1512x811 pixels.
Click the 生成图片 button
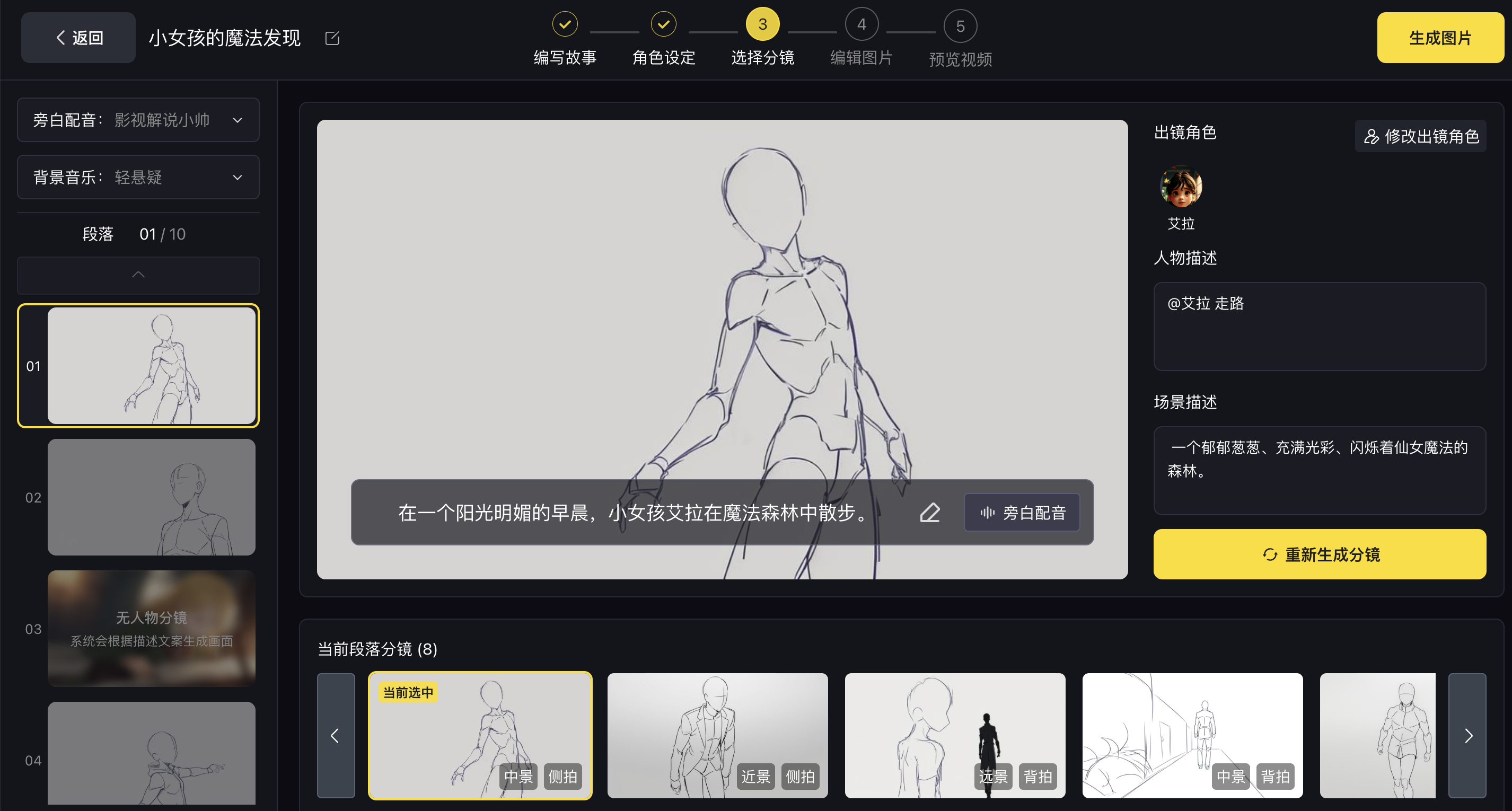coord(1440,38)
